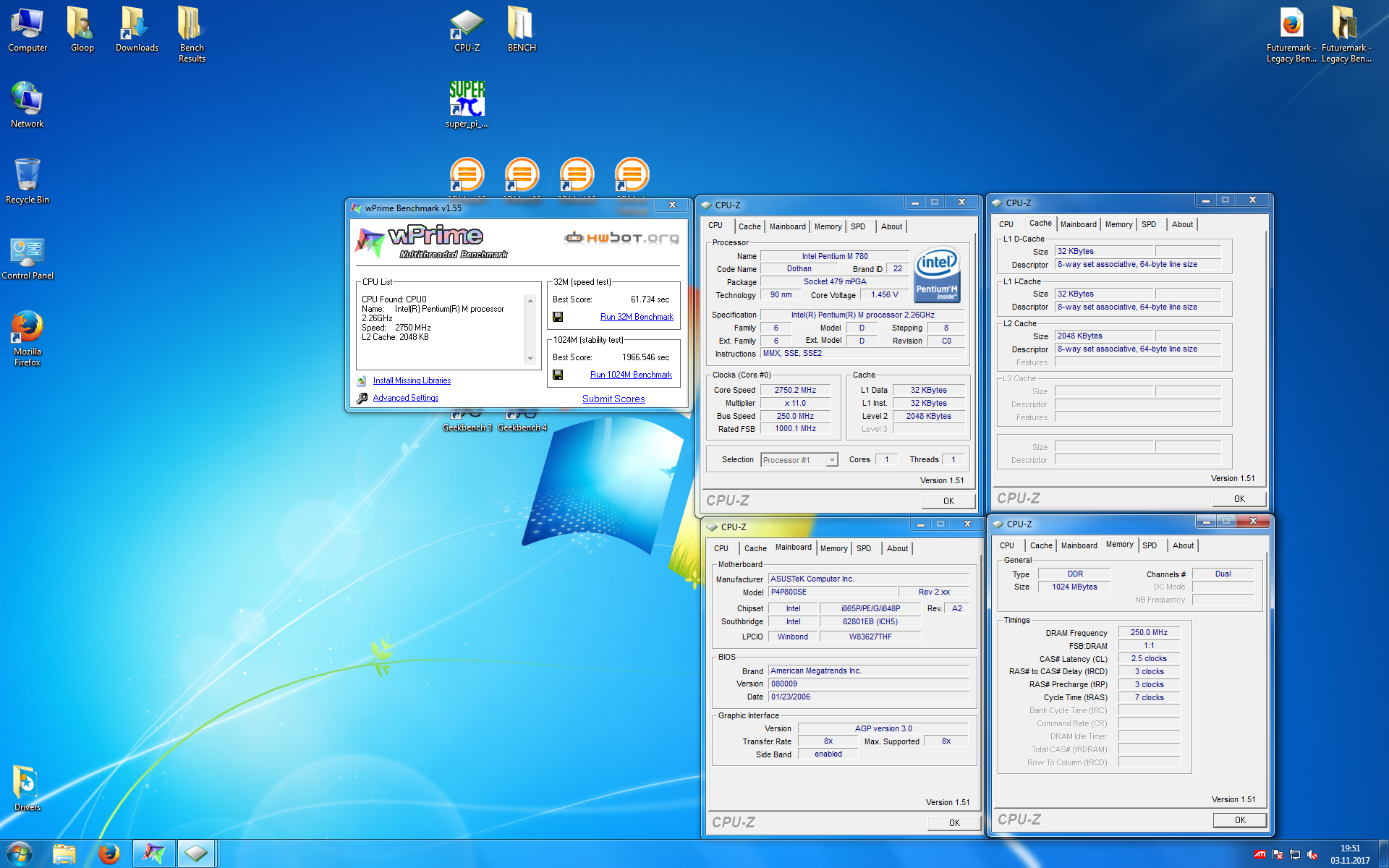Screen dimensions: 1389x868
Task: Click the Show desktop button on taskbar
Action: pyautogui.click(x=1382, y=854)
